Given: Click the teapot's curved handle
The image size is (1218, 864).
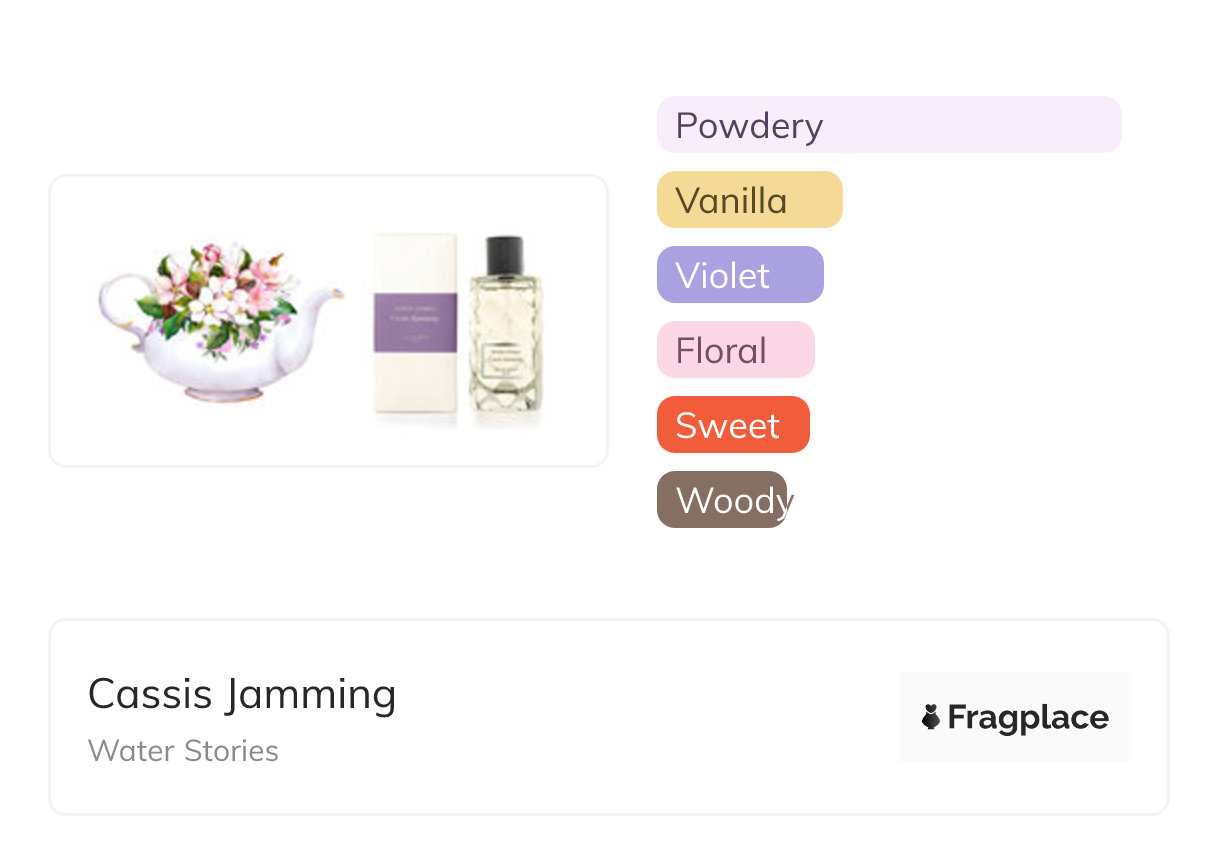Looking at the screenshot, I should 116,298.
